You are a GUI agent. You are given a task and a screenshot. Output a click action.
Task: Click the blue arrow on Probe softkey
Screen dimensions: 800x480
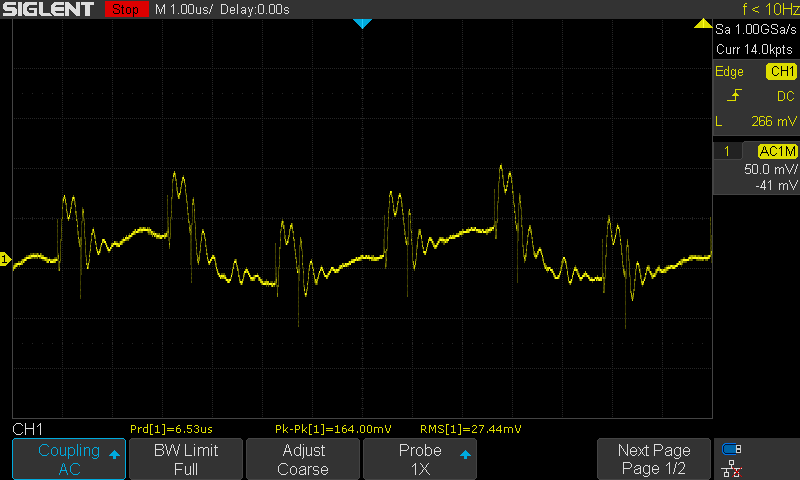point(465,454)
